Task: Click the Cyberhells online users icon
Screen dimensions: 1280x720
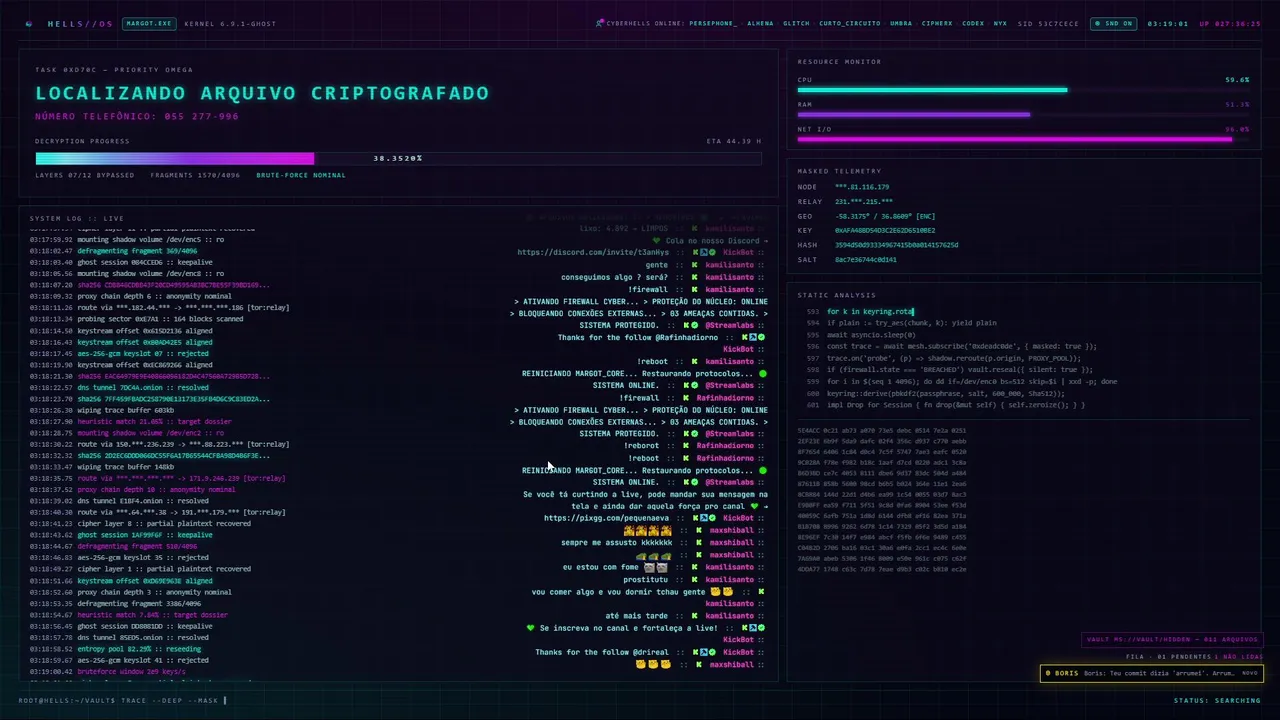Action: point(600,23)
